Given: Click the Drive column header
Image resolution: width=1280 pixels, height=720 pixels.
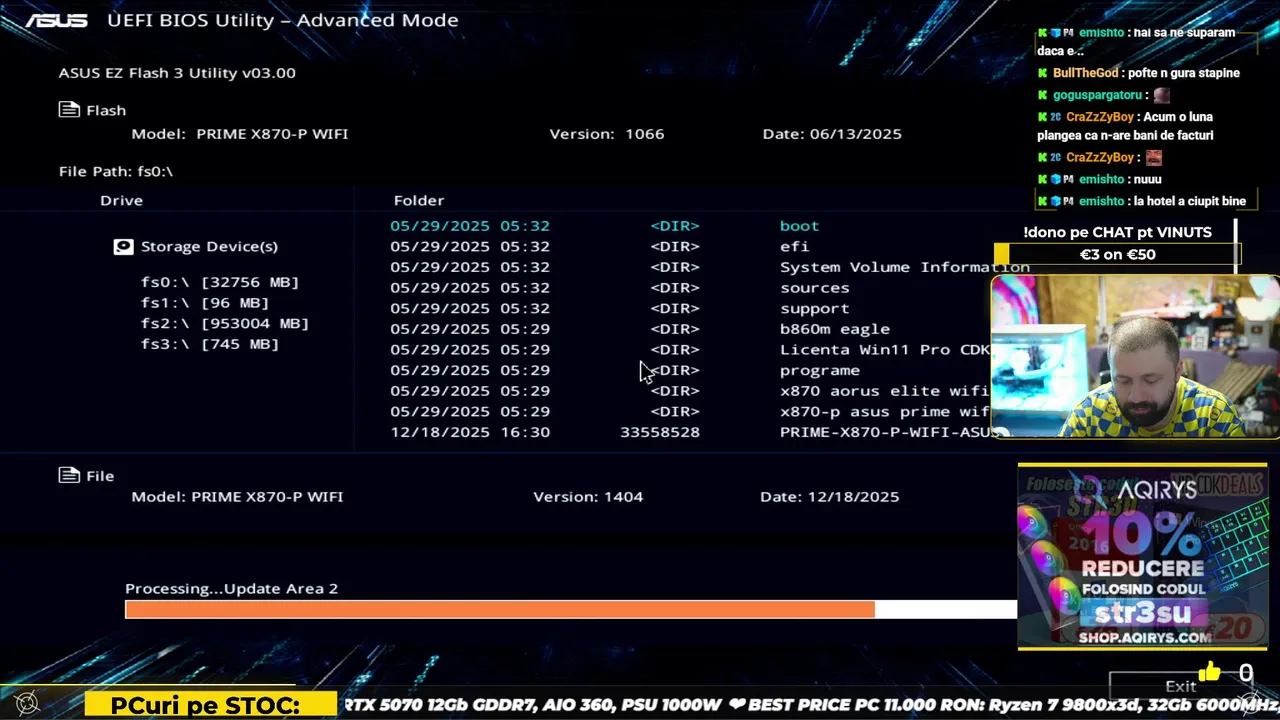Looking at the screenshot, I should pos(121,200).
